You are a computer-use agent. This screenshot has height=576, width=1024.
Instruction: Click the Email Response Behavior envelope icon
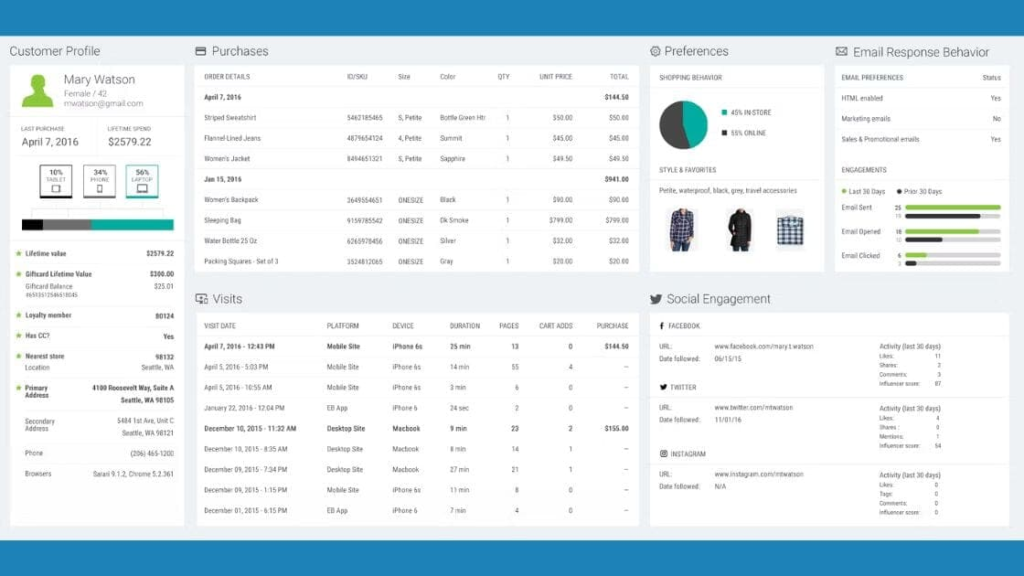pyautogui.click(x=842, y=52)
